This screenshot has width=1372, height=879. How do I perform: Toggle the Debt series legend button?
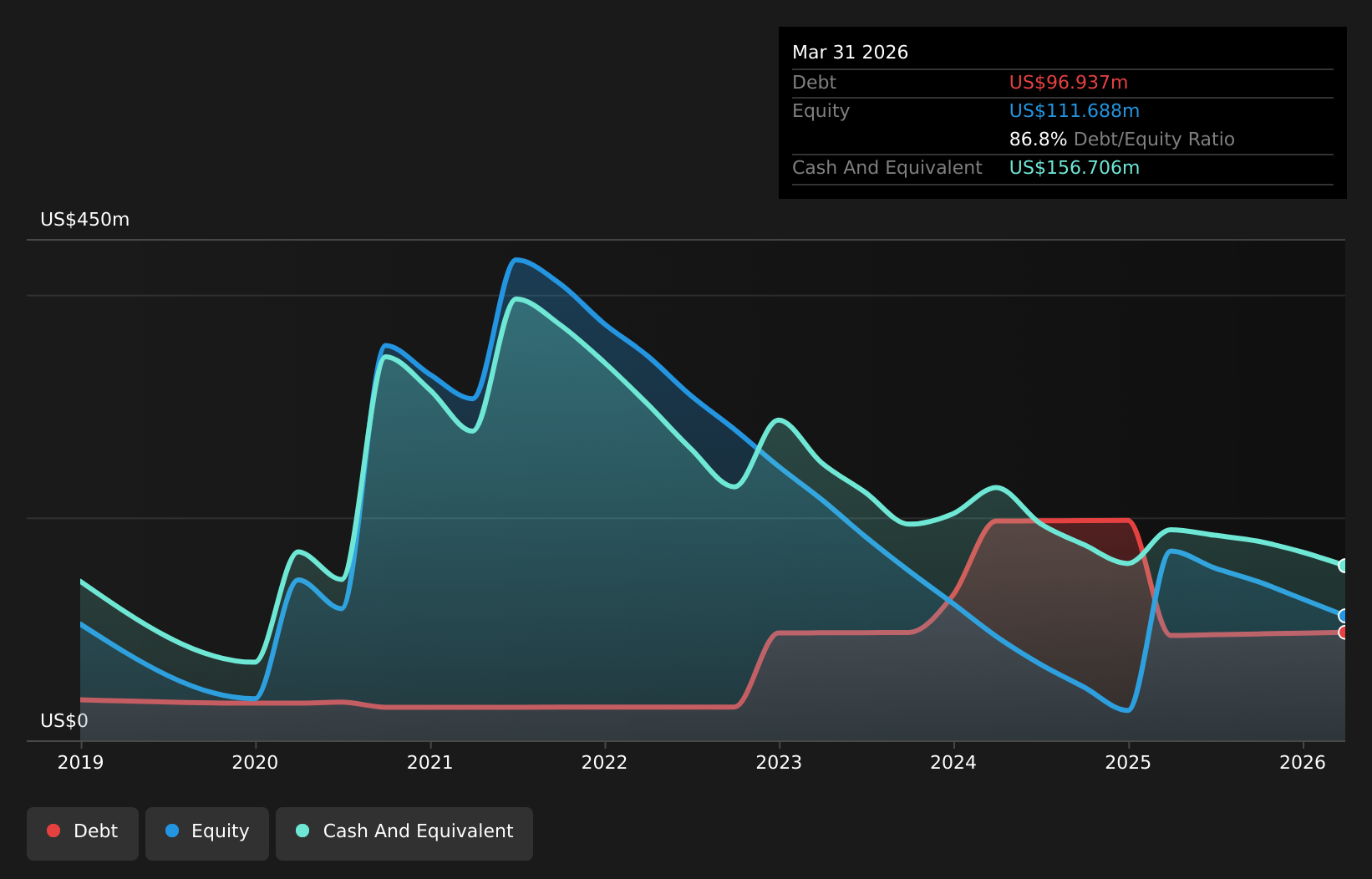(x=83, y=833)
